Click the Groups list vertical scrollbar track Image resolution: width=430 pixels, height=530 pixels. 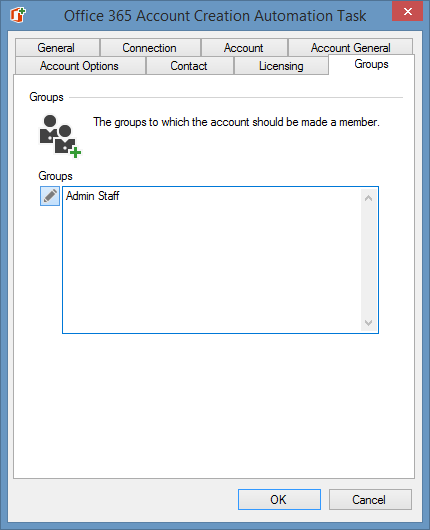368,260
